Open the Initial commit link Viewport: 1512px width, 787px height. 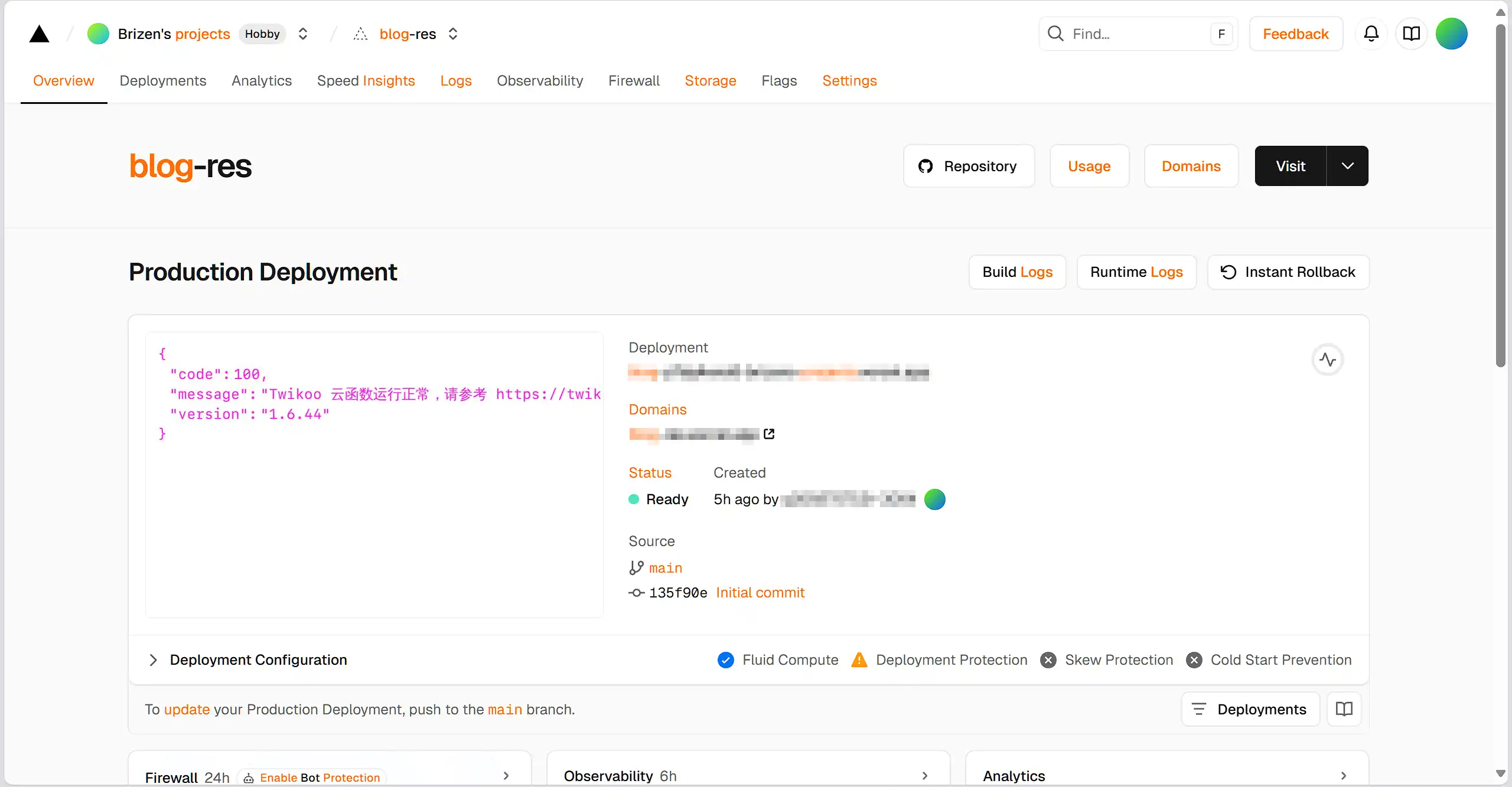(x=760, y=593)
